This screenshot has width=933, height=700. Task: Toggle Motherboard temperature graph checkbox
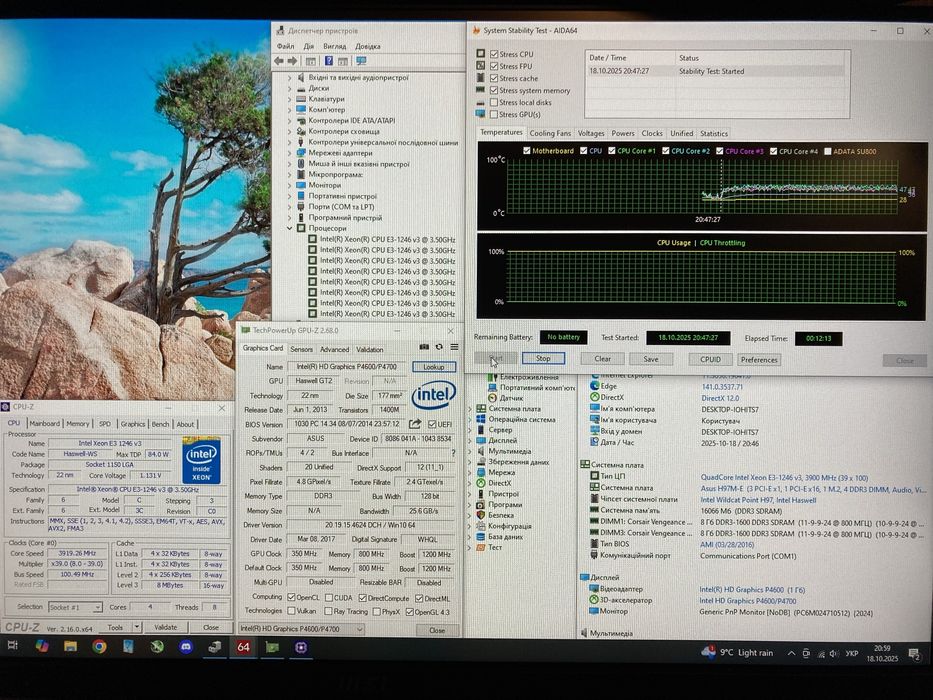coord(527,151)
